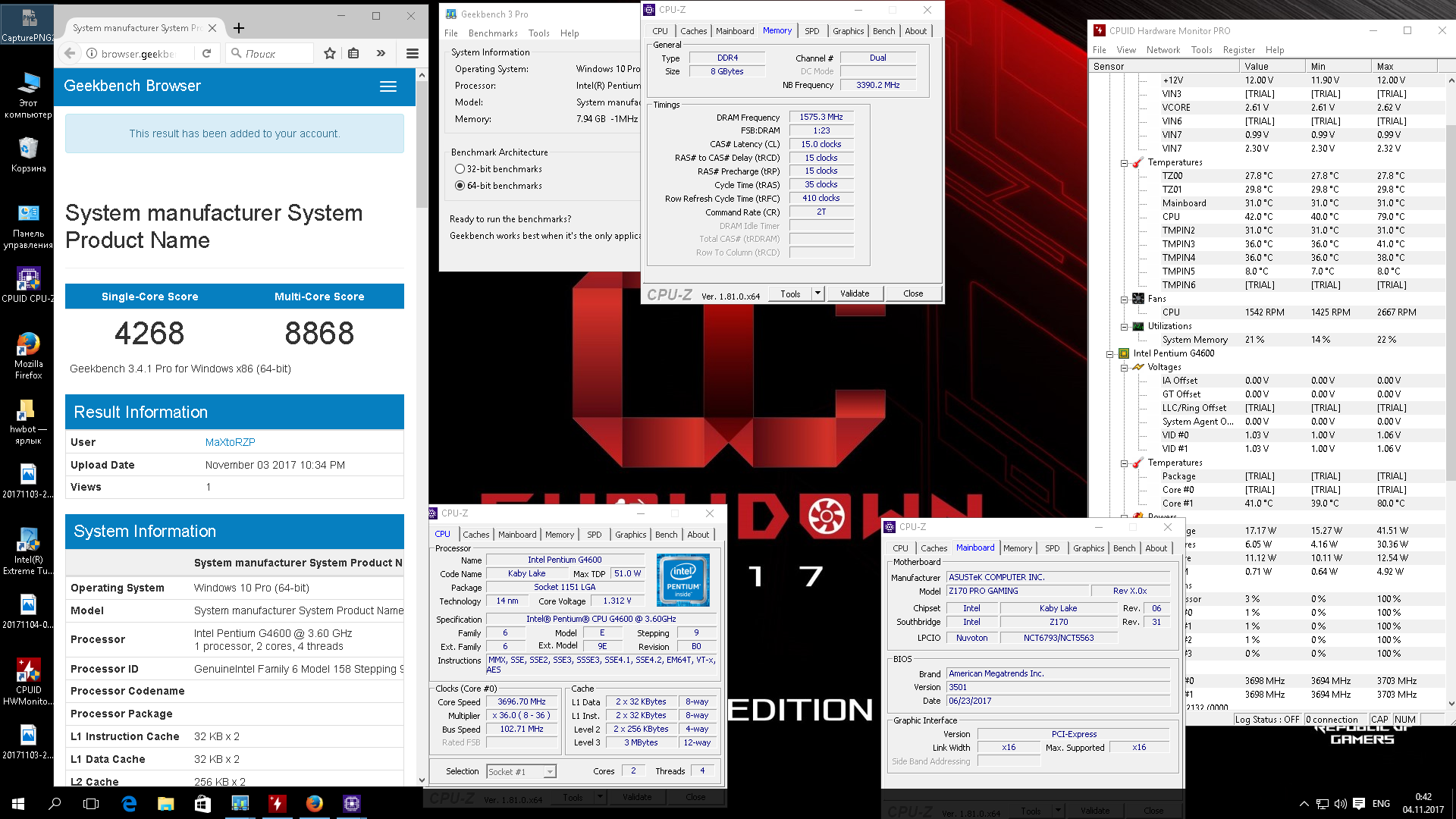1456x819 pixels.
Task: Open hwbot shortcut on desktop
Action: (x=28, y=422)
